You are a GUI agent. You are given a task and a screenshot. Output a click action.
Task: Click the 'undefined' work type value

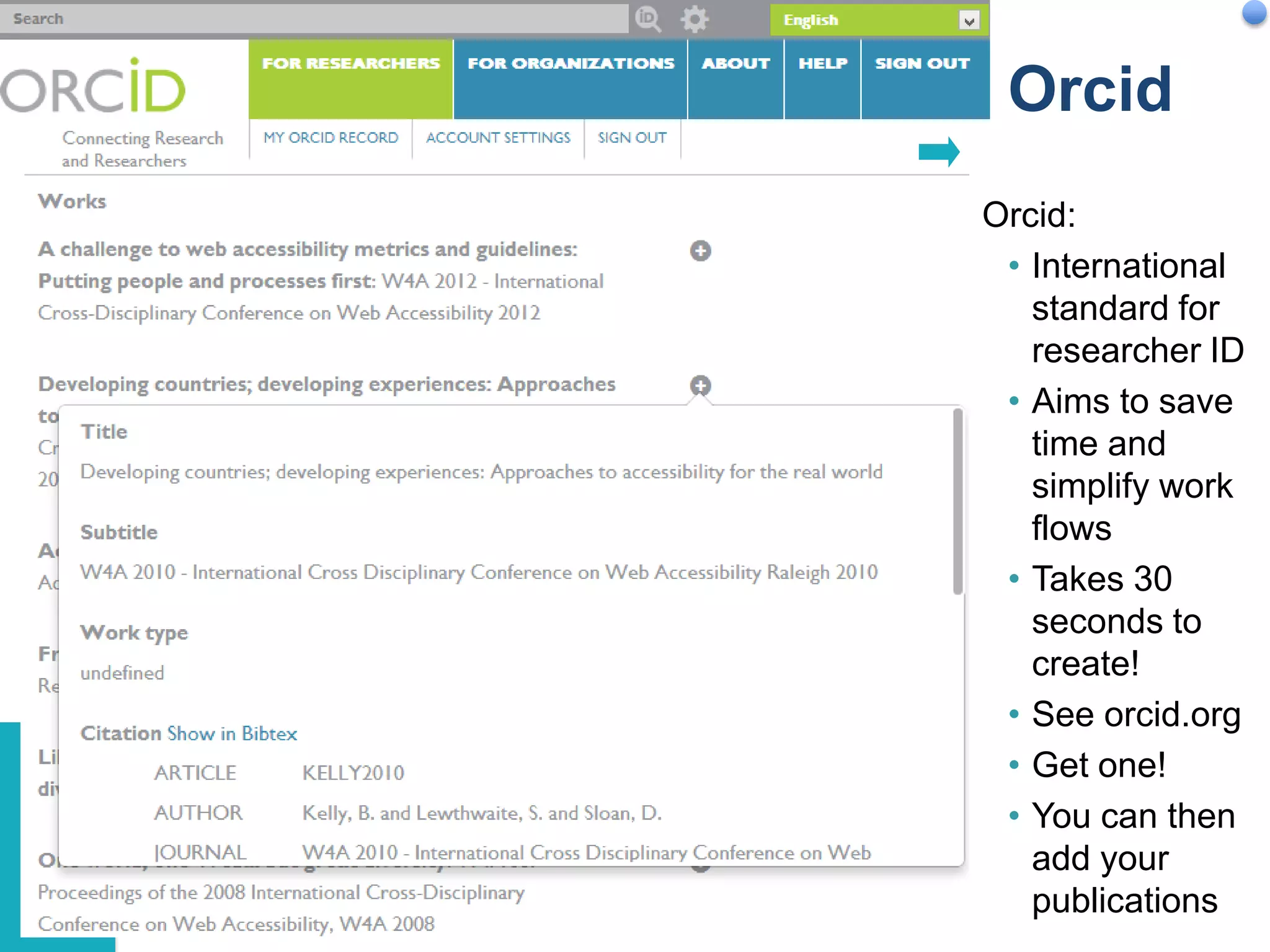coord(122,673)
